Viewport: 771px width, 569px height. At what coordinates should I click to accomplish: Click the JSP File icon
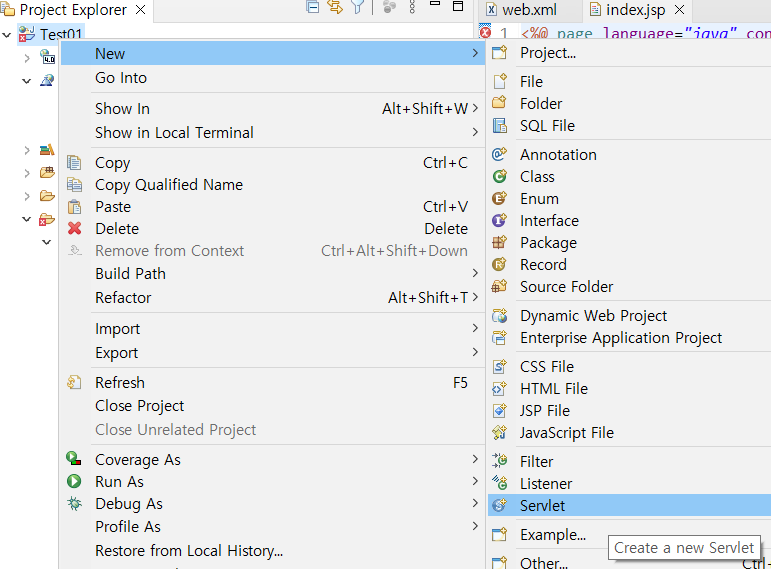(x=500, y=410)
